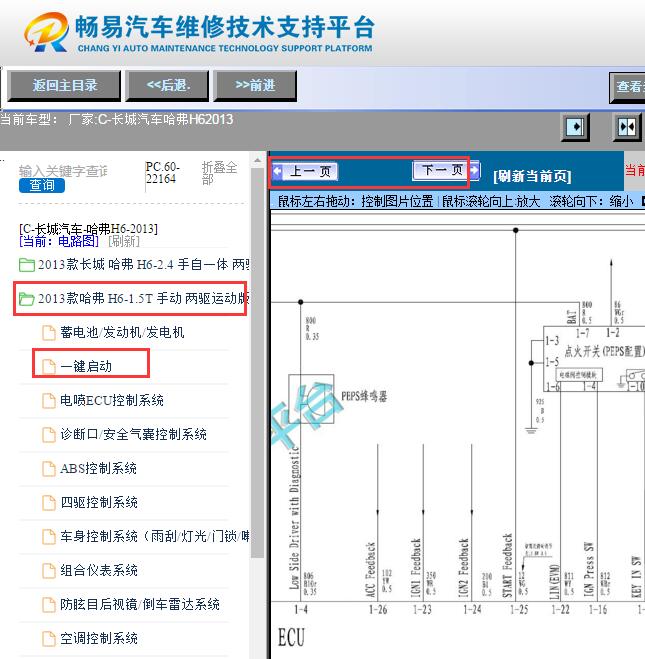The height and width of the screenshot is (659, 645).
Task: Click the keyword search input field
Action: click(63, 171)
